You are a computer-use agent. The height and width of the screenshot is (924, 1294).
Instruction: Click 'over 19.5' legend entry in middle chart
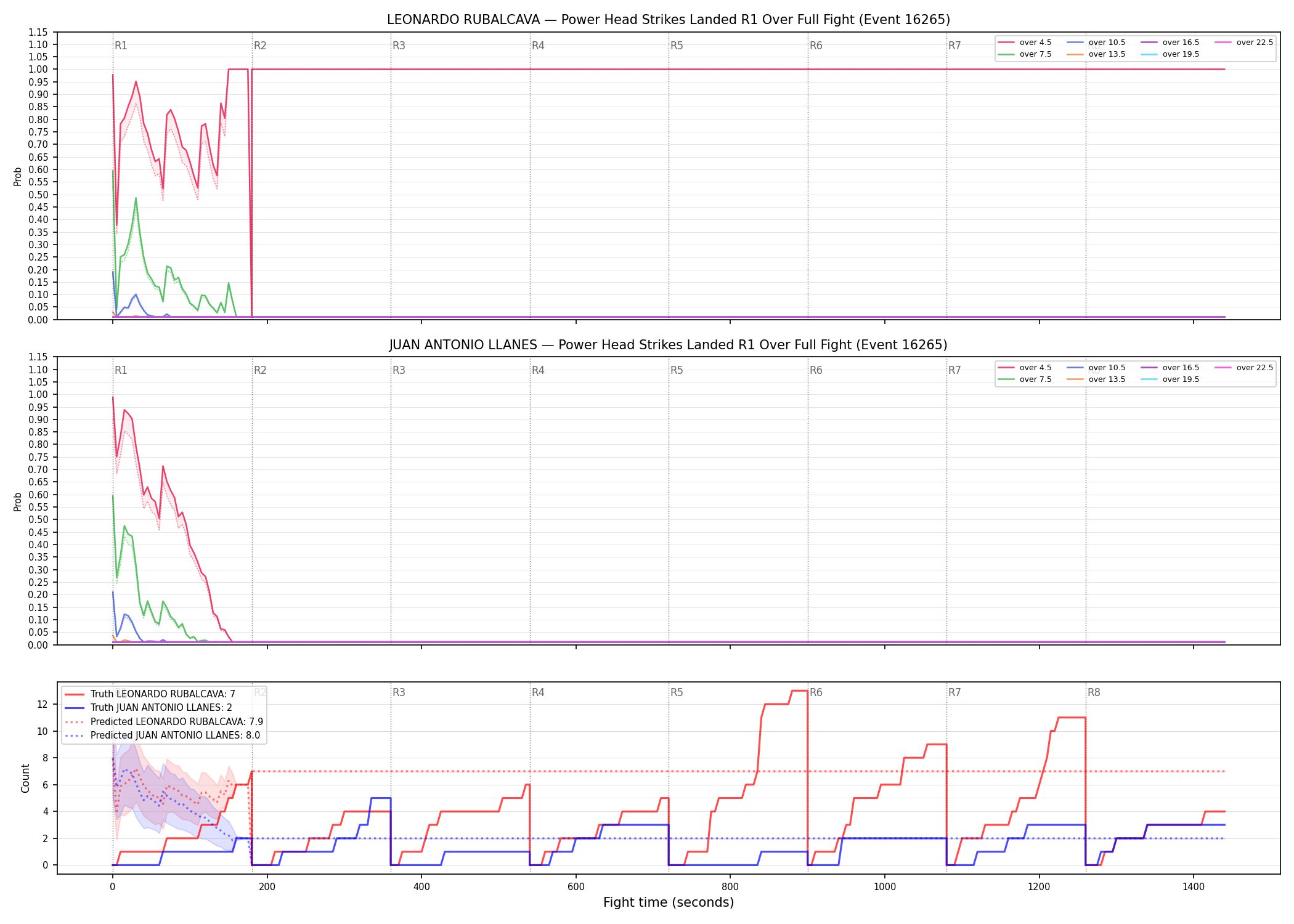tap(1170, 379)
